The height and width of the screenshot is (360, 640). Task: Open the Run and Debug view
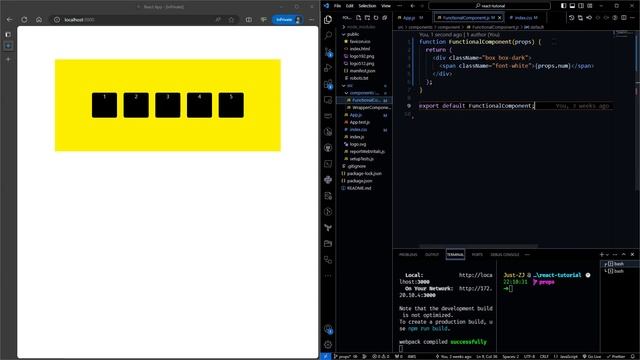pyautogui.click(x=328, y=68)
